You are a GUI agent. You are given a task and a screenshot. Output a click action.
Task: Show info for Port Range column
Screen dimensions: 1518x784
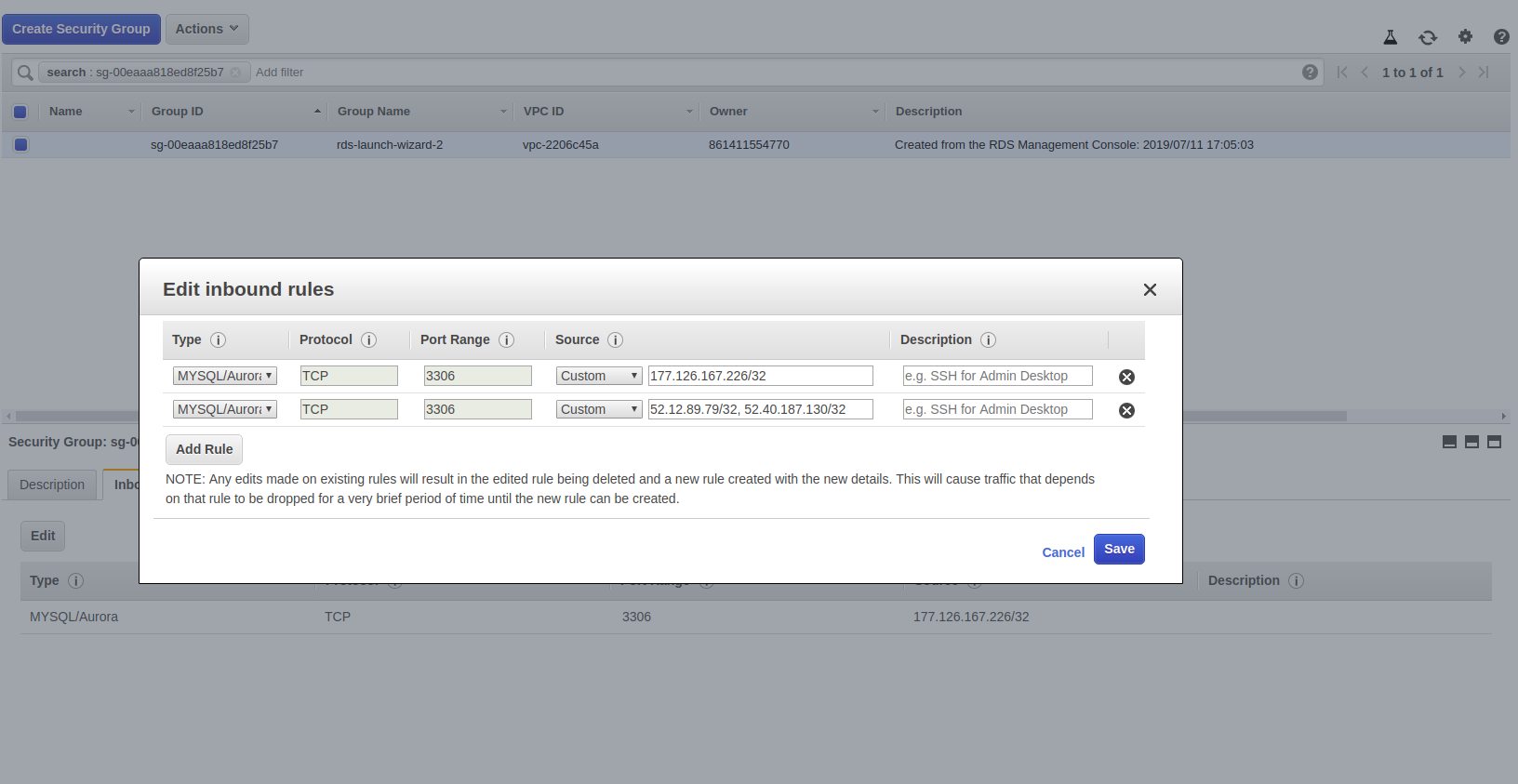(507, 340)
